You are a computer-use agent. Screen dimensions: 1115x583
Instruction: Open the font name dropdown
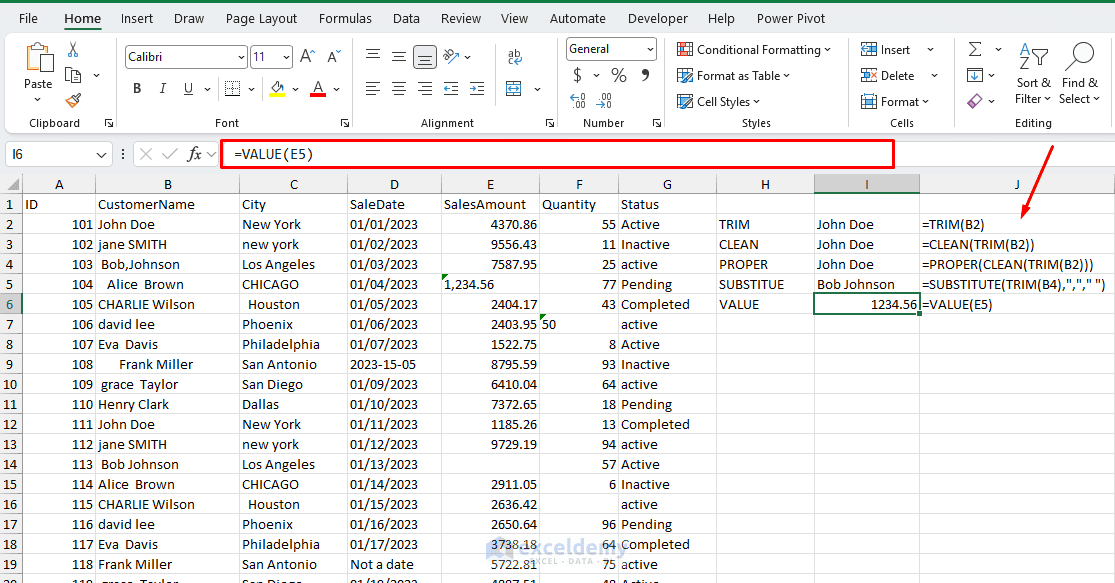tap(241, 57)
